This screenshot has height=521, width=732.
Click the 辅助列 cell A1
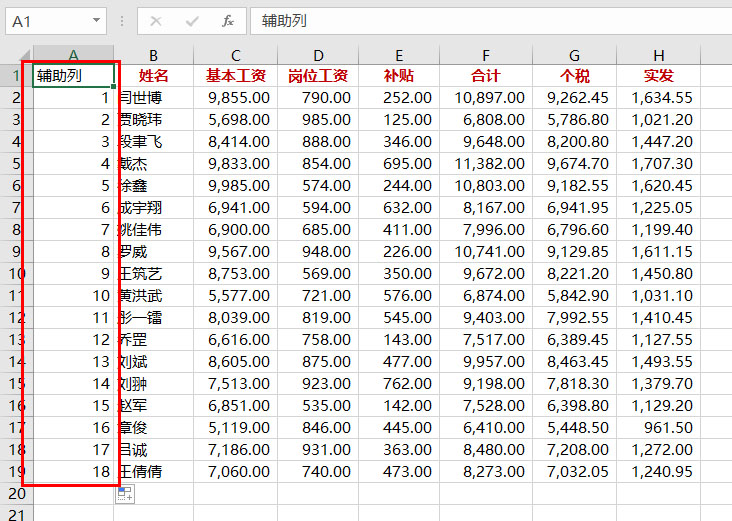pos(73,76)
